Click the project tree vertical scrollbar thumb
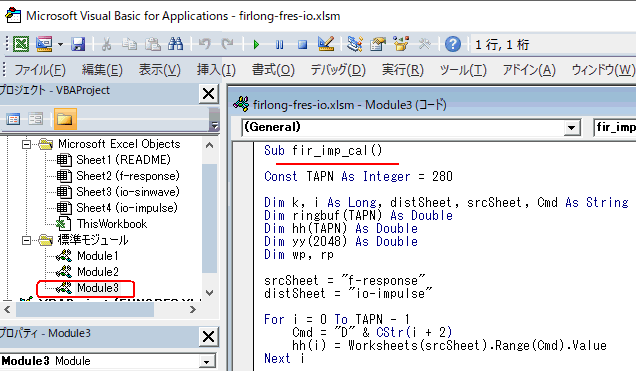Screen dimensions: 636x371 (210, 218)
